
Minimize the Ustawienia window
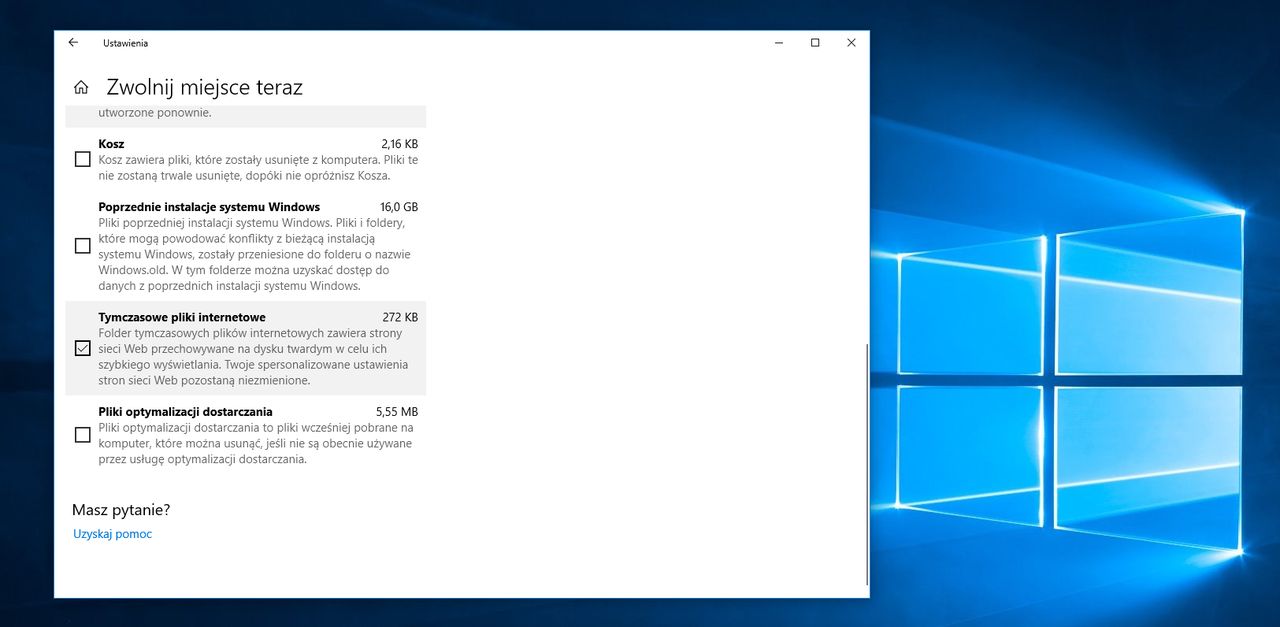pos(779,43)
